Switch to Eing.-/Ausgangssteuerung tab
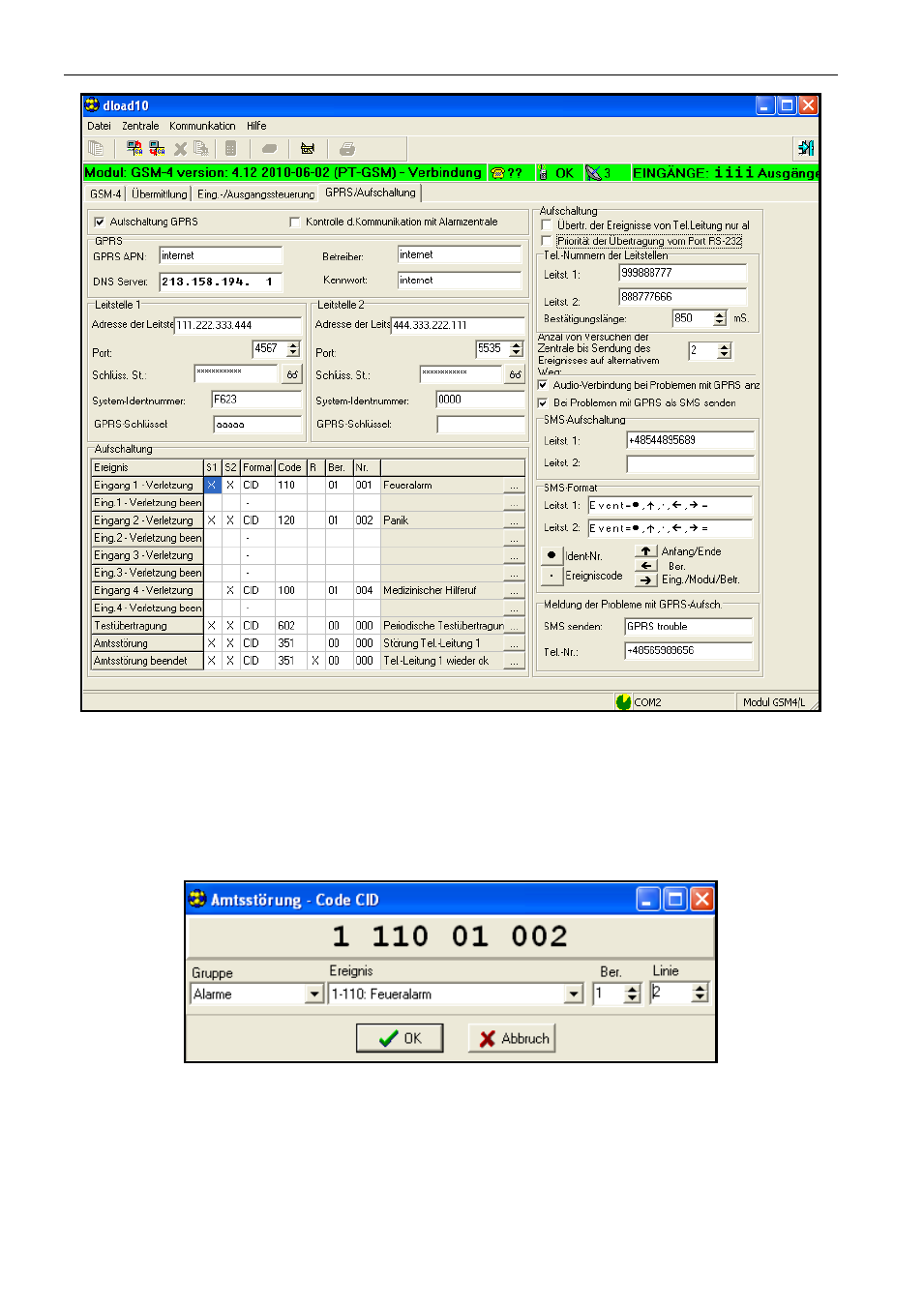This screenshot has height=1306, width=924. pos(256,194)
